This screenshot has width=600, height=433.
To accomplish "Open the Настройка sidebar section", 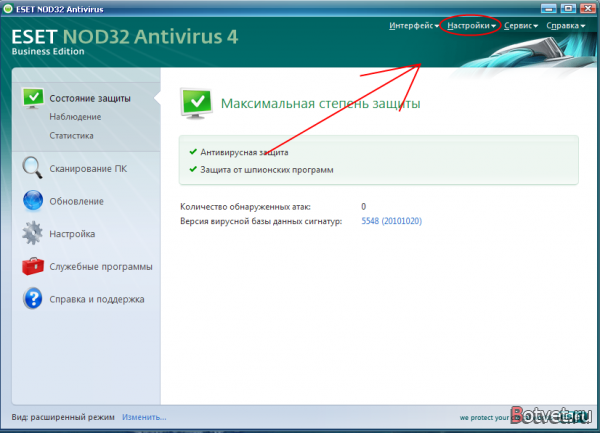I will (x=72, y=234).
